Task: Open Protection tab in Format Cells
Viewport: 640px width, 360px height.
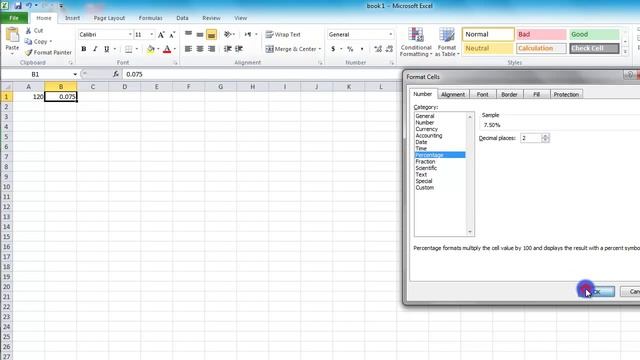Action: tap(566, 94)
